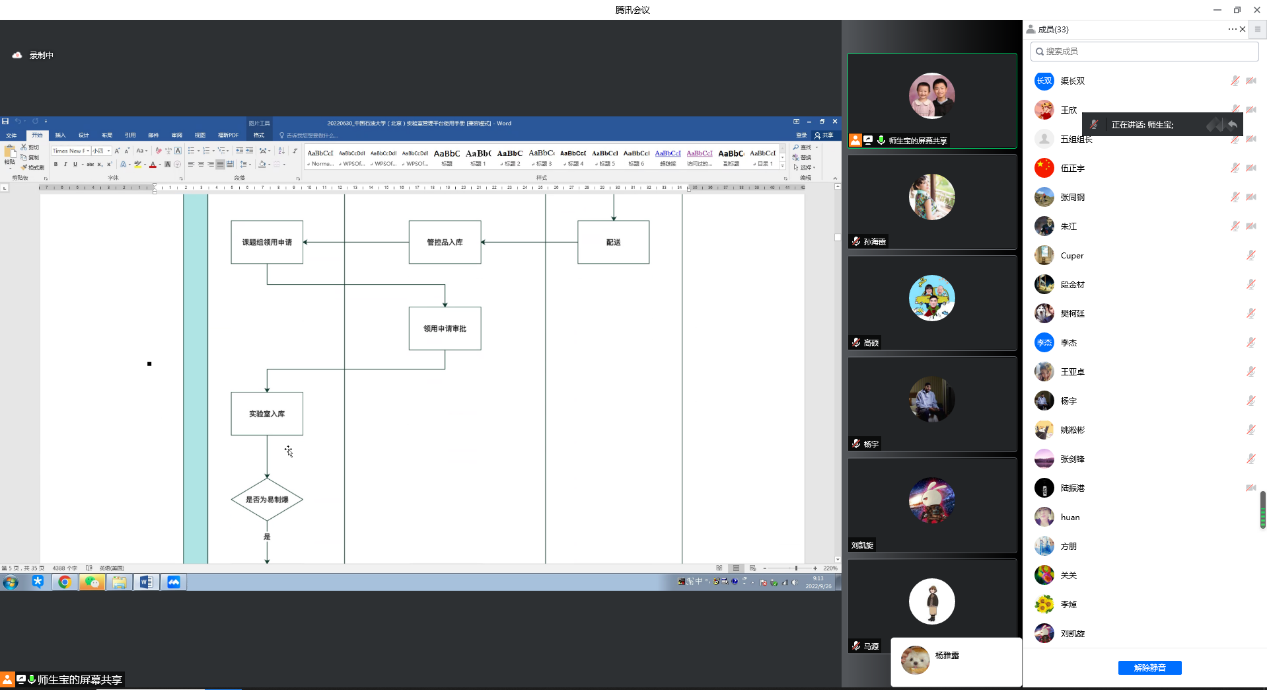1267x690 pixels.
Task: Click the Italic icon in Word ribbon
Action: pos(66,164)
